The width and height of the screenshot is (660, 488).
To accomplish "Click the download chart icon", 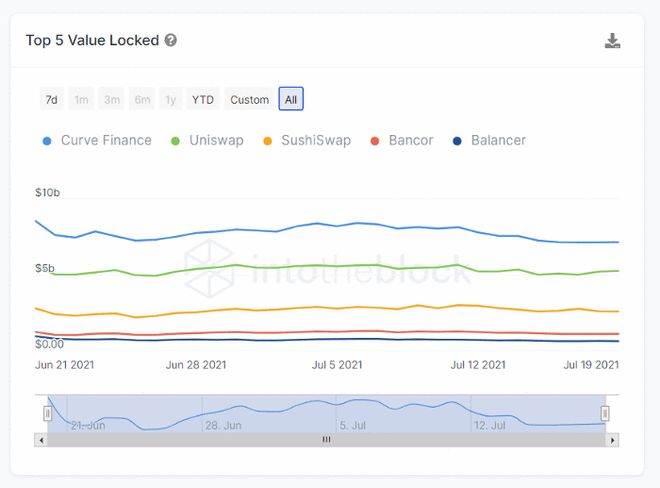I will click(x=613, y=41).
